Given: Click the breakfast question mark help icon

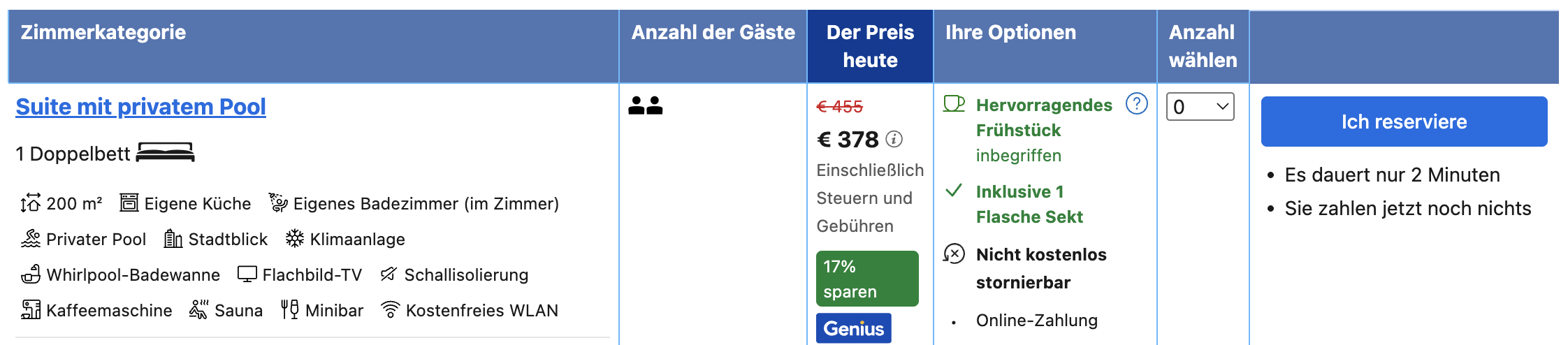Looking at the screenshot, I should pyautogui.click(x=1137, y=103).
